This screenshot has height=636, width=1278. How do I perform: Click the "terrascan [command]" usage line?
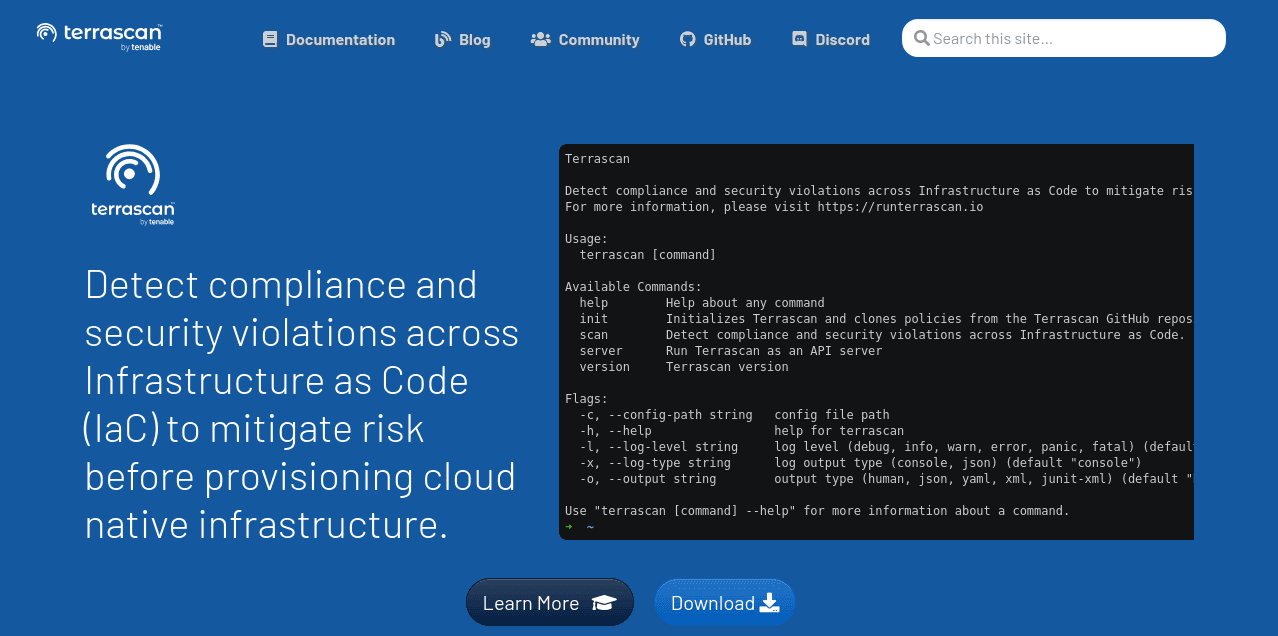(x=648, y=255)
